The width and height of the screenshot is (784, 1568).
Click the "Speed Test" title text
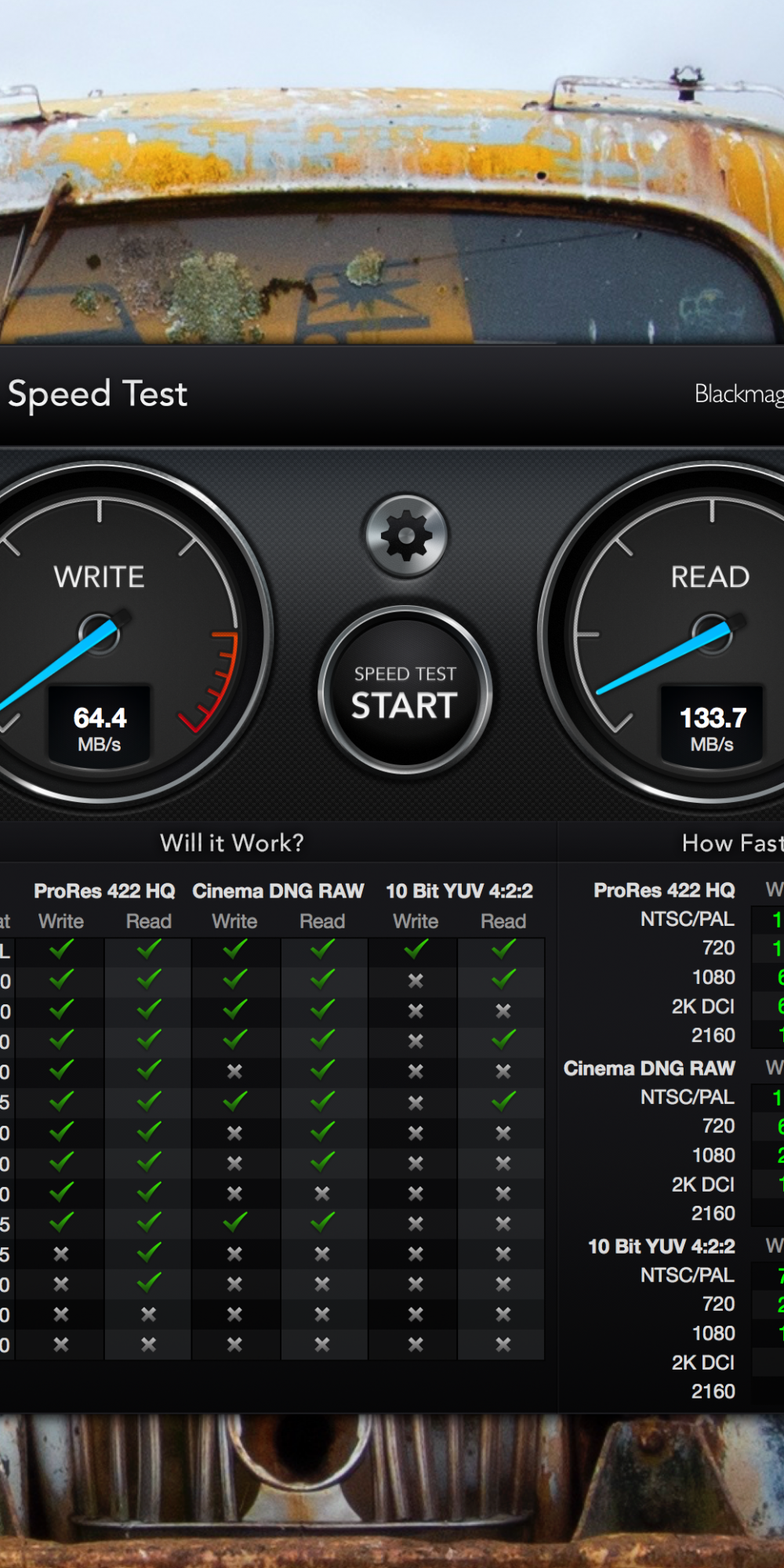tap(98, 394)
